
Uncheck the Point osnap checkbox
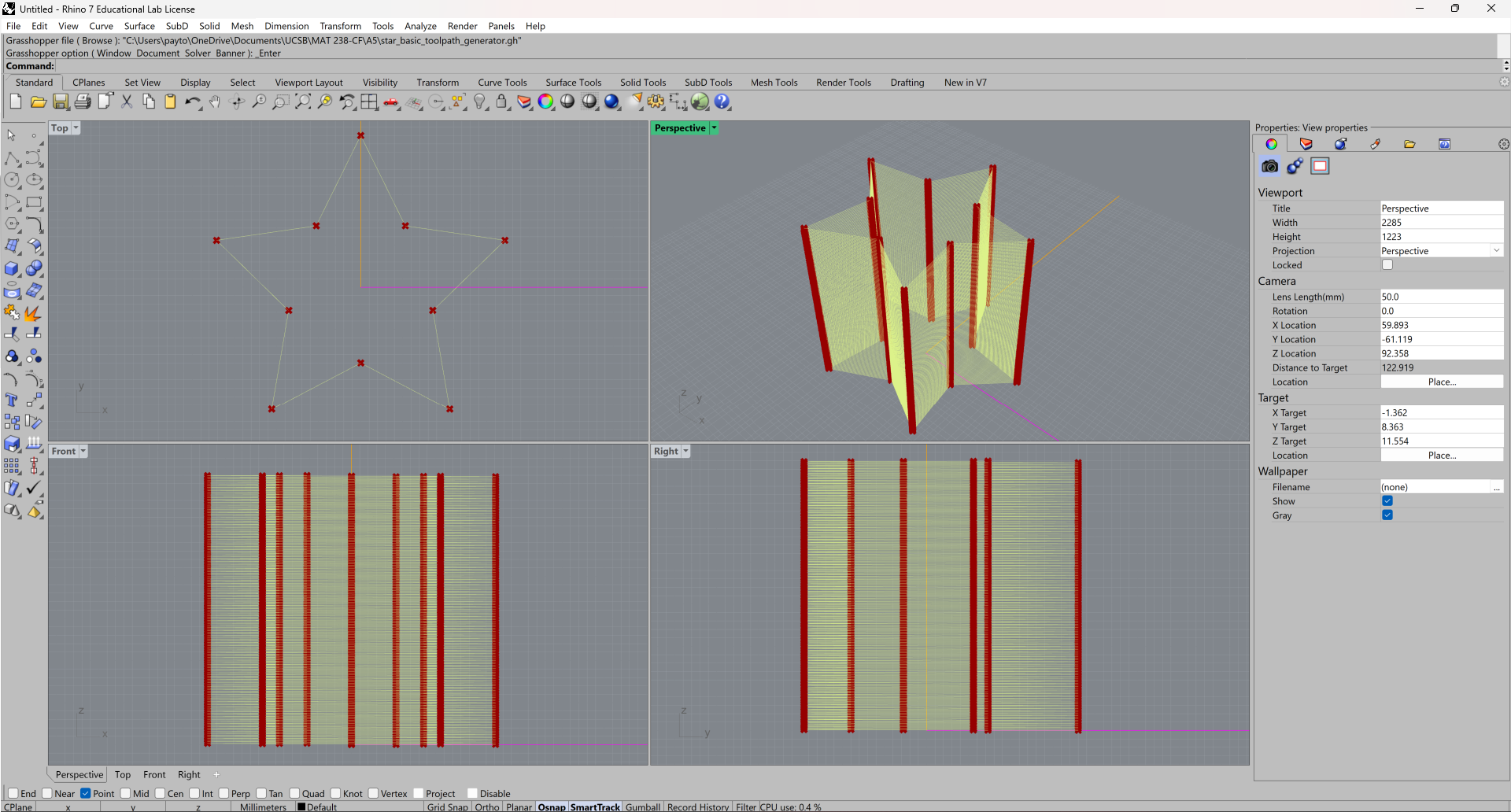pos(86,793)
